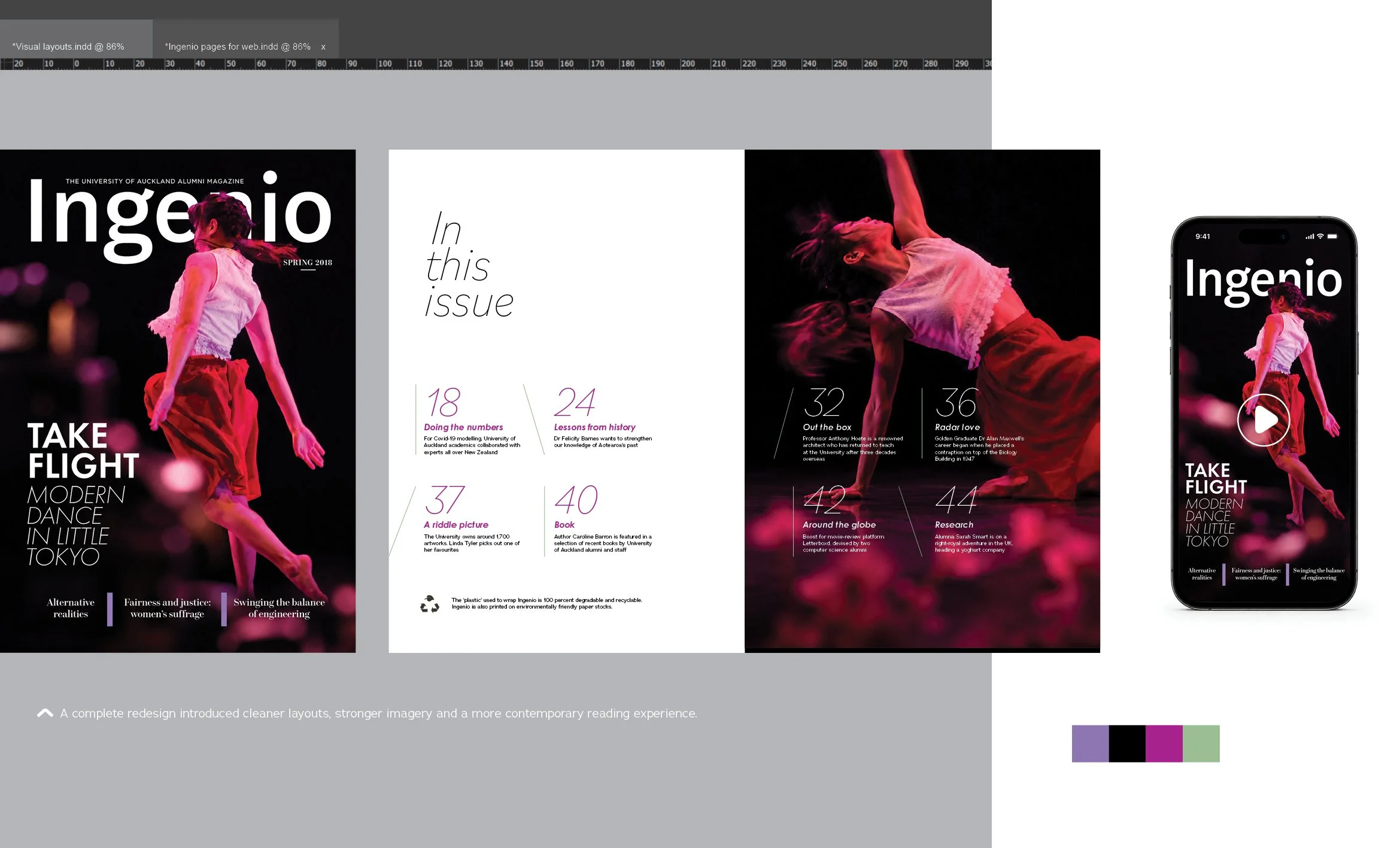Screen dimensions: 1400x848
Task: Select 'TAKE FLIGHT' headline on magazine cover
Action: pos(83,451)
